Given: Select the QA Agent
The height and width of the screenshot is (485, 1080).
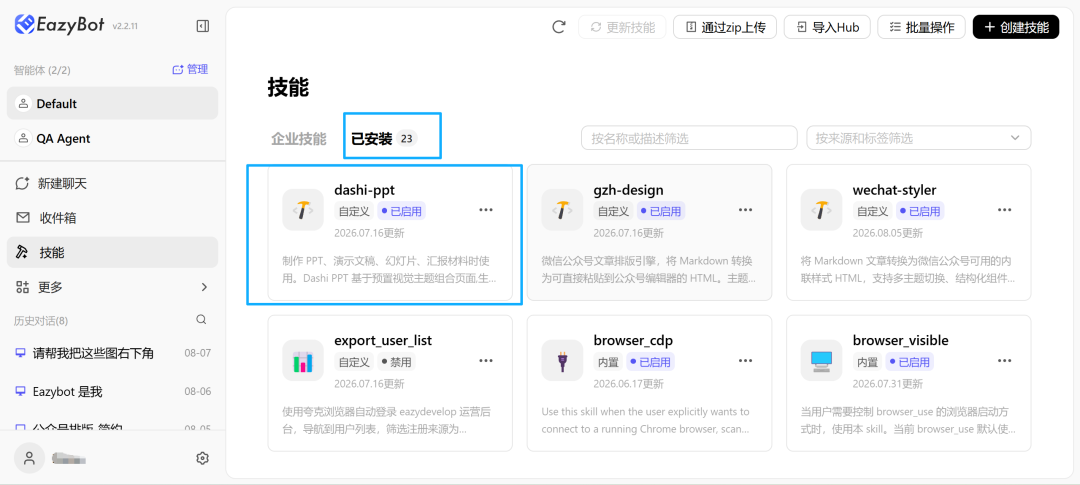Looking at the screenshot, I should [x=112, y=138].
